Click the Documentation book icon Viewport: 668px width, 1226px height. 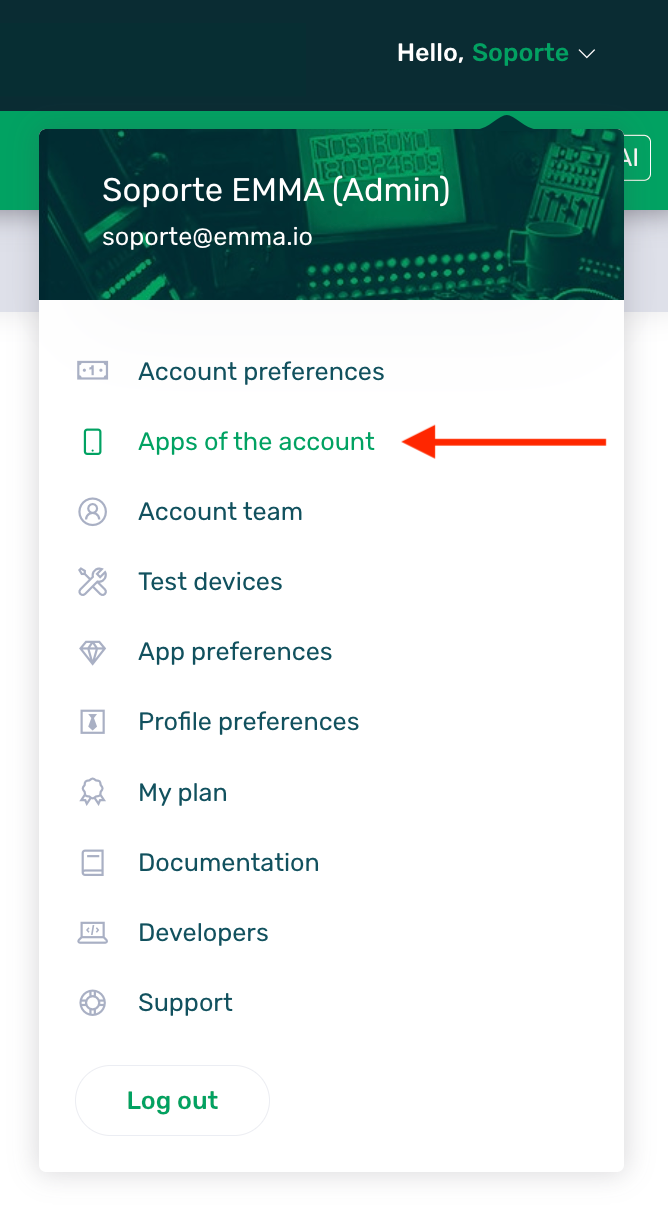coord(92,862)
